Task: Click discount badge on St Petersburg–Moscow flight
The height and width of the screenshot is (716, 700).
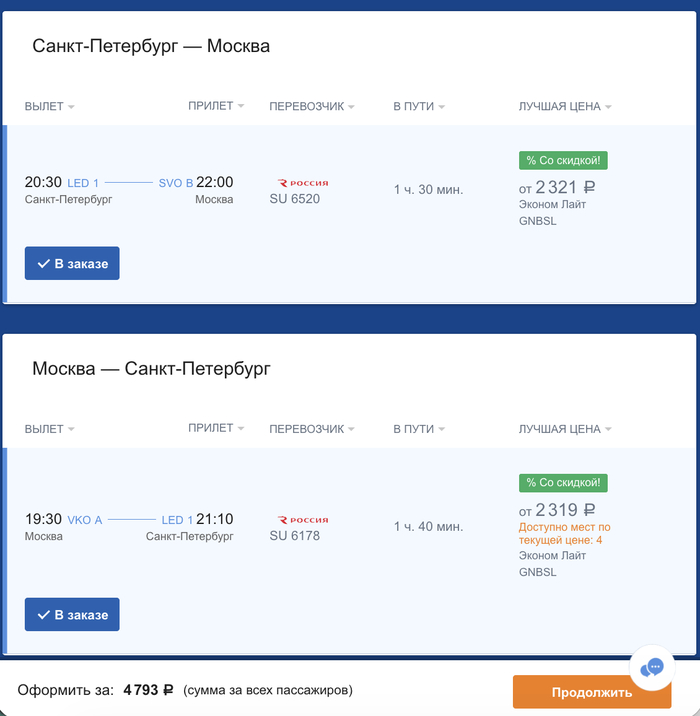Action: tap(563, 160)
